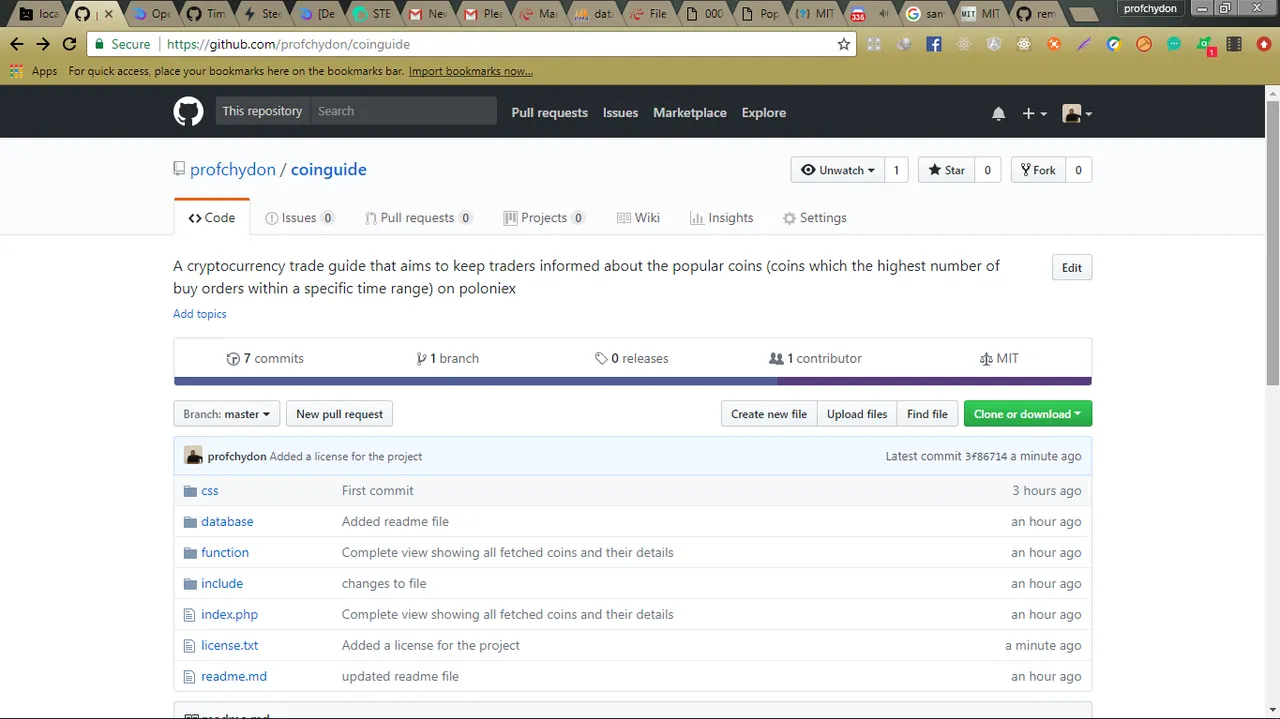Image resolution: width=1280 pixels, height=719 pixels.
Task: Open the Branch: master dropdown
Action: coord(227,414)
